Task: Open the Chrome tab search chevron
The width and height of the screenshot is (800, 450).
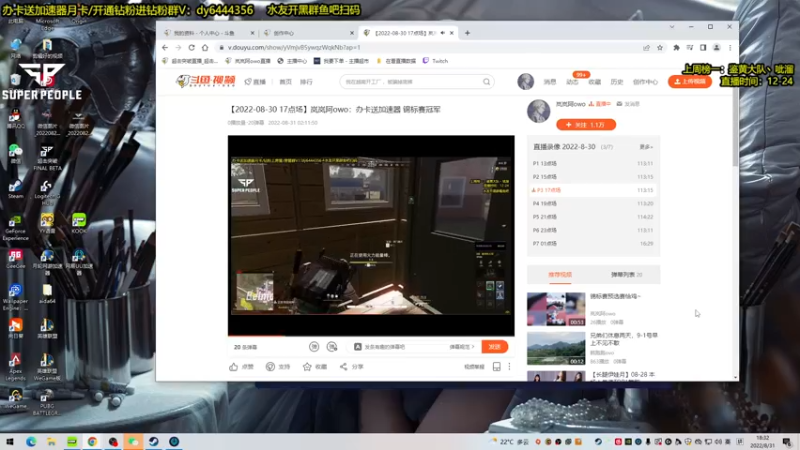Action: (672, 27)
